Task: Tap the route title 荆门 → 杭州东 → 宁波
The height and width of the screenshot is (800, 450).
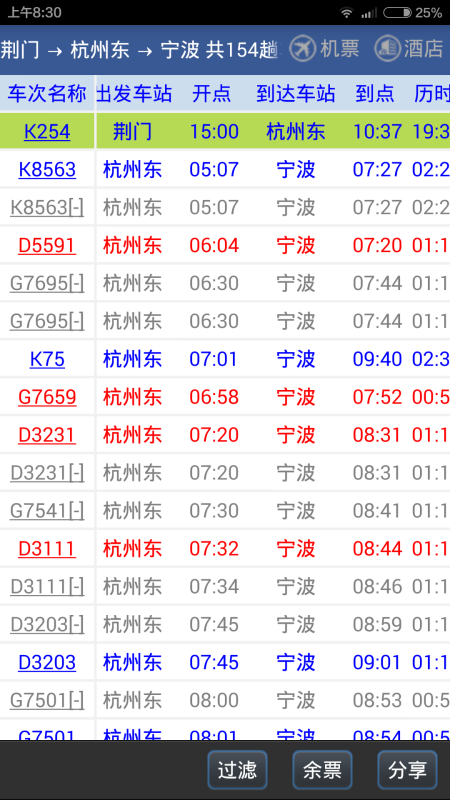Action: (100, 50)
